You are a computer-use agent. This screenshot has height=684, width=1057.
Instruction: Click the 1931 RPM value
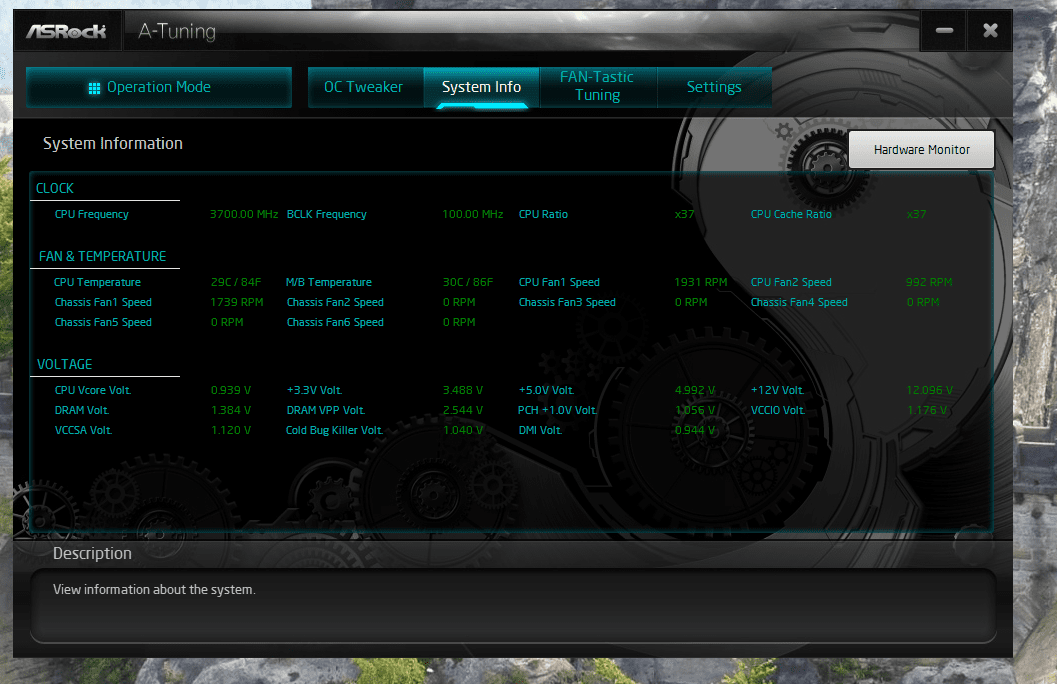(701, 282)
